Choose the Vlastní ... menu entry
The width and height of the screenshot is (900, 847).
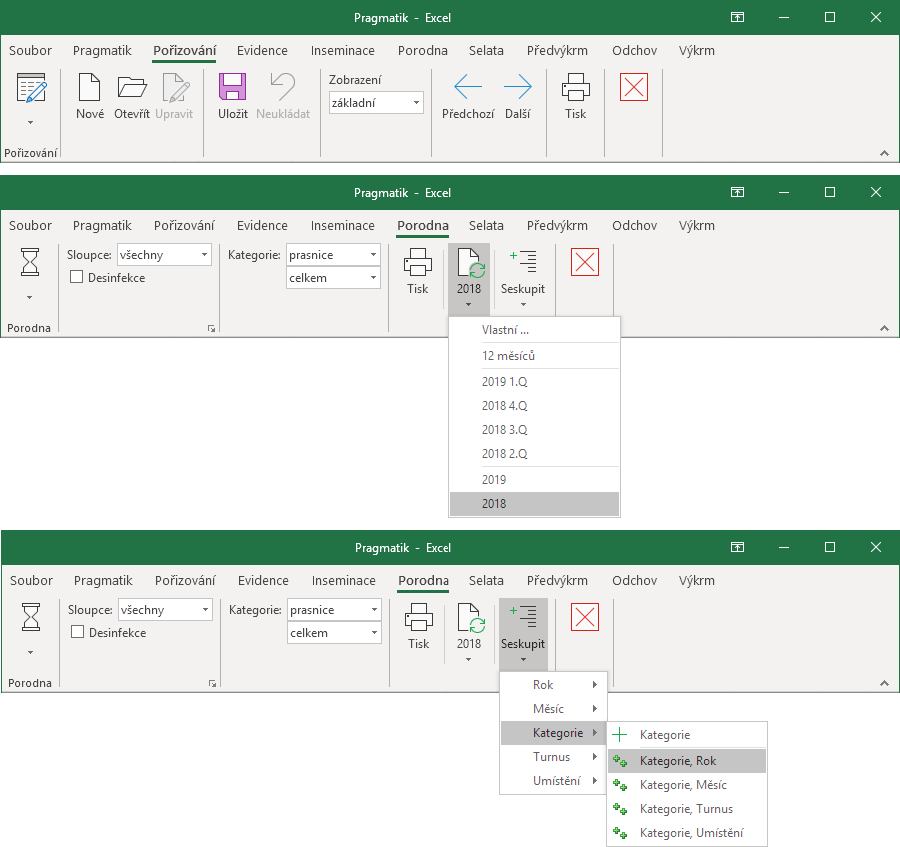coord(534,330)
